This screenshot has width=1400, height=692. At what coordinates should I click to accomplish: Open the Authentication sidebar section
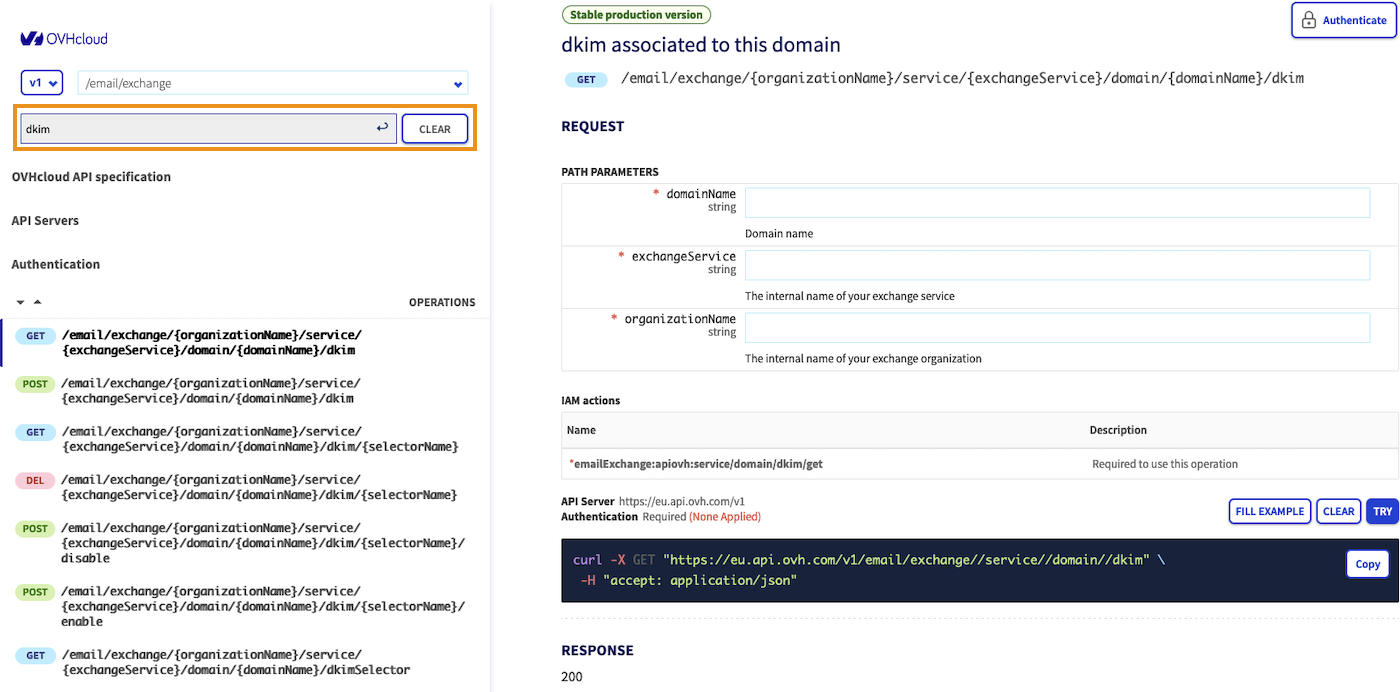[x=56, y=265]
